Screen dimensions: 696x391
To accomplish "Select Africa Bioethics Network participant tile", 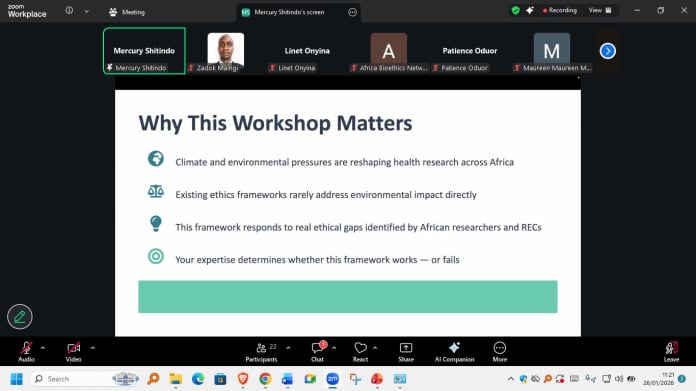I will pos(389,51).
